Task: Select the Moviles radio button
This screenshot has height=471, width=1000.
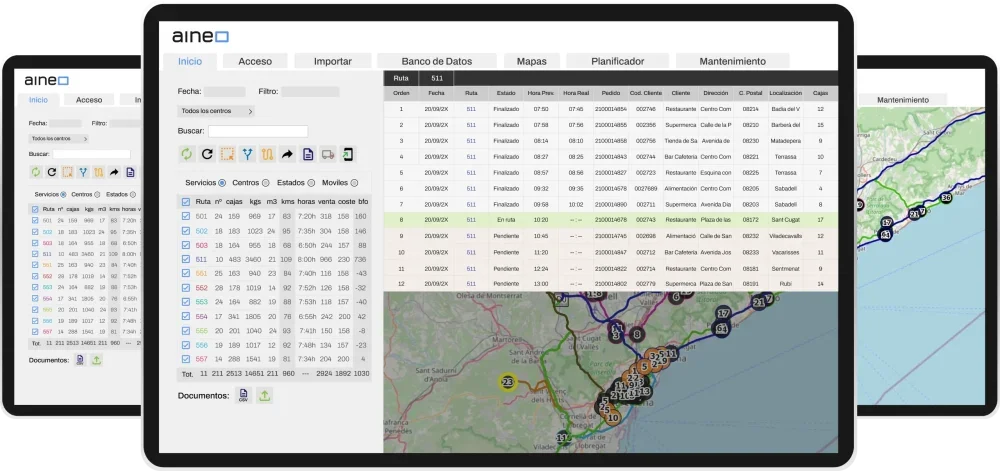Action: (x=355, y=183)
